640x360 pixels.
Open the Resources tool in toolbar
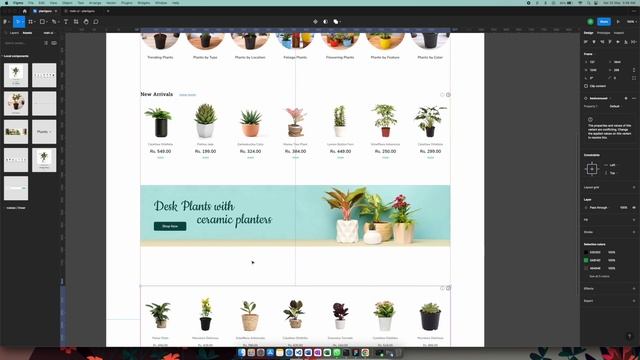pos(76,22)
